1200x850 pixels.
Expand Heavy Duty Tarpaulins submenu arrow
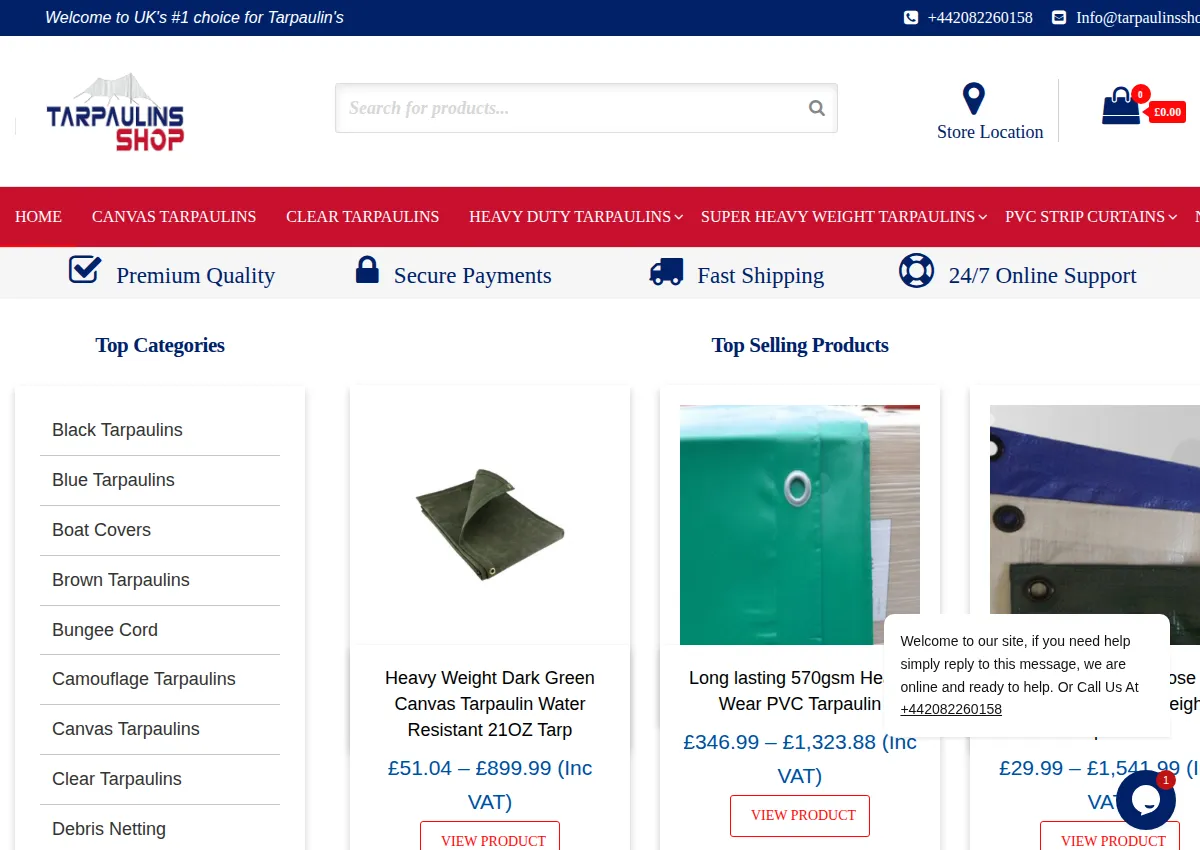tap(678, 217)
